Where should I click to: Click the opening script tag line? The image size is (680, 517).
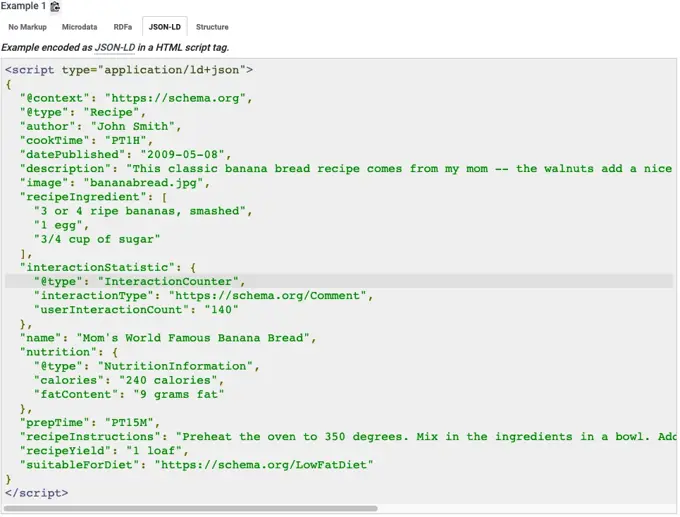point(129,70)
